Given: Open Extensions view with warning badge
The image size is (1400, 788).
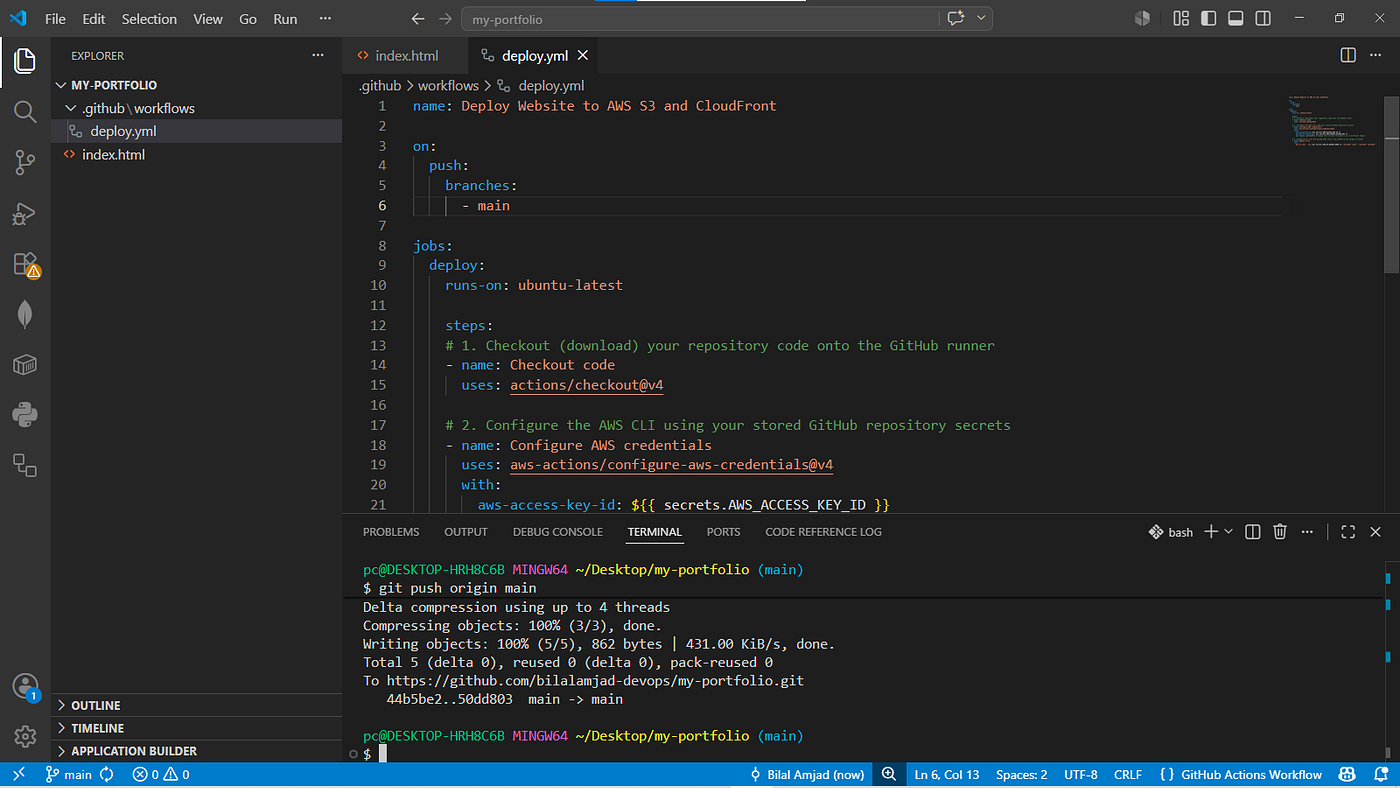Looking at the screenshot, I should 25,264.
